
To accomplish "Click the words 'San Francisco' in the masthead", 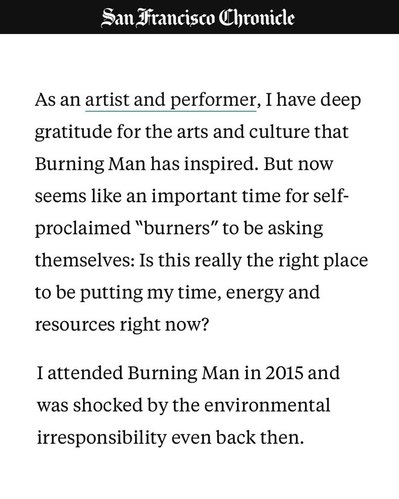I will [x=158, y=18].
